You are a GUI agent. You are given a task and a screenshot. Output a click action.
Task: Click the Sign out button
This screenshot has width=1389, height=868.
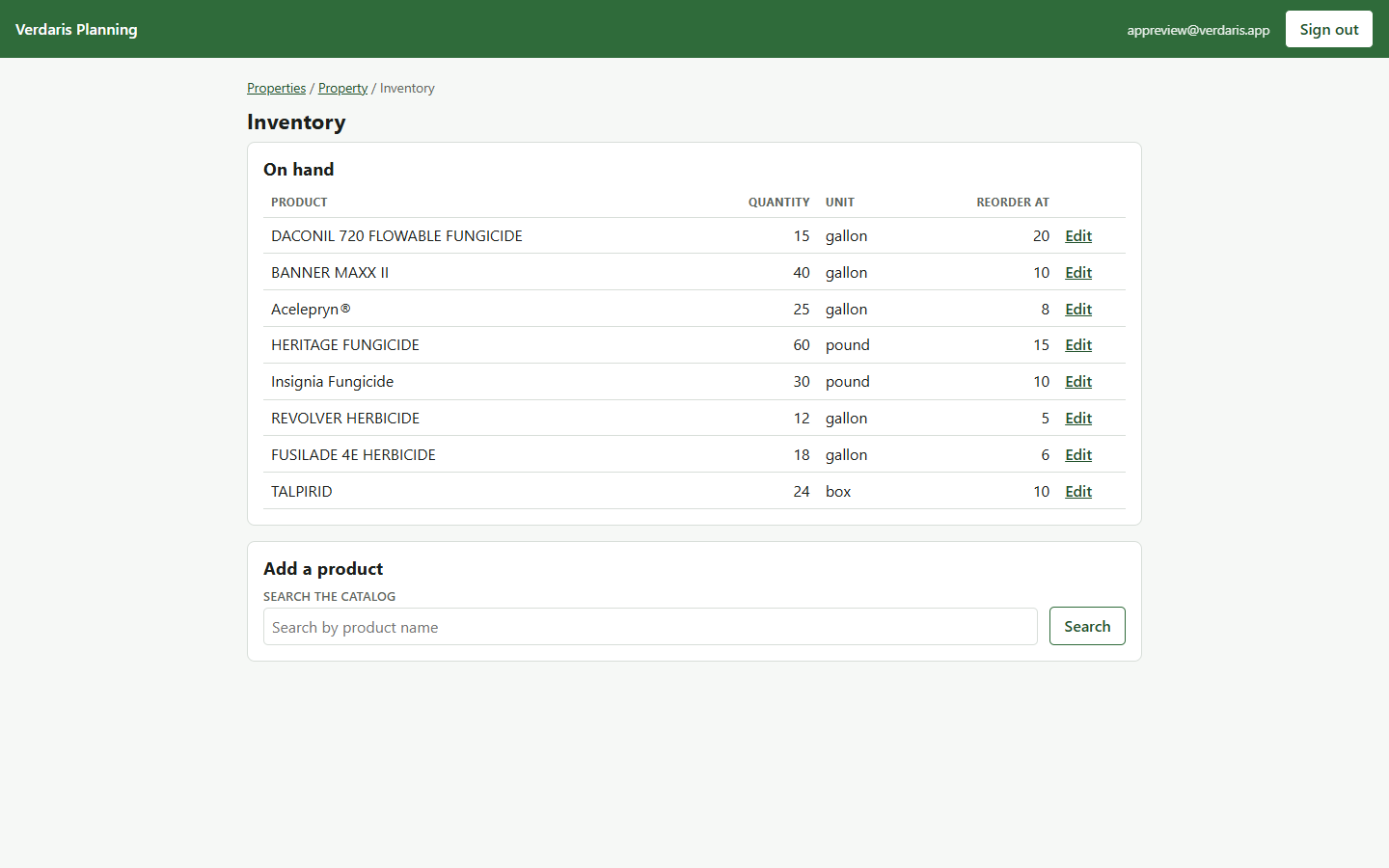1328,29
